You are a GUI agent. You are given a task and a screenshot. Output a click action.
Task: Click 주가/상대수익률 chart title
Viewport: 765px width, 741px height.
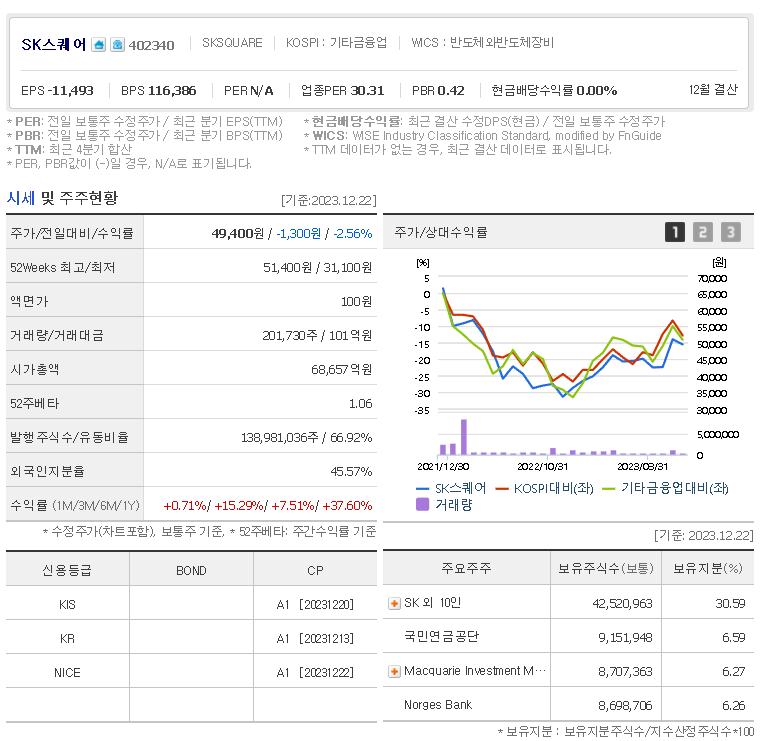pos(441,232)
